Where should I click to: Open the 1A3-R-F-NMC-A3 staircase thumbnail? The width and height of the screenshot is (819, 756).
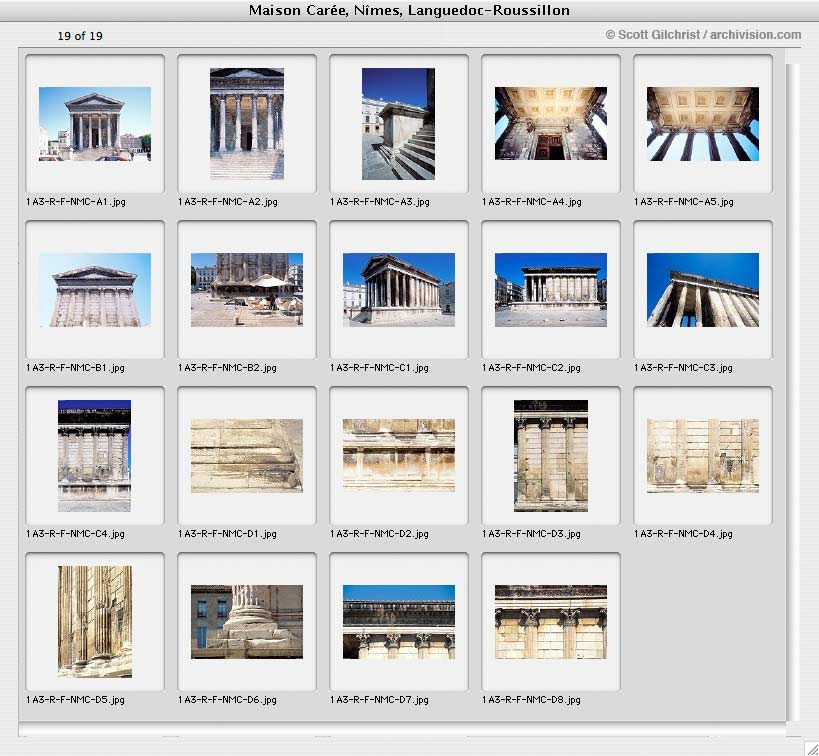[x=398, y=124]
